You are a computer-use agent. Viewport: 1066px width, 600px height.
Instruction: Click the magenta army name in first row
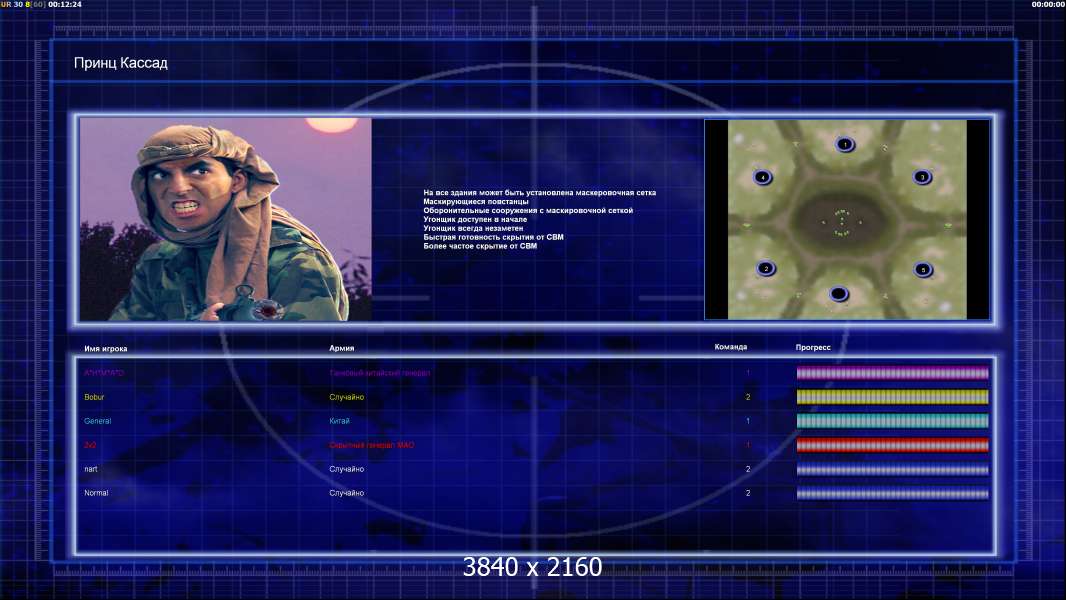tap(379, 373)
